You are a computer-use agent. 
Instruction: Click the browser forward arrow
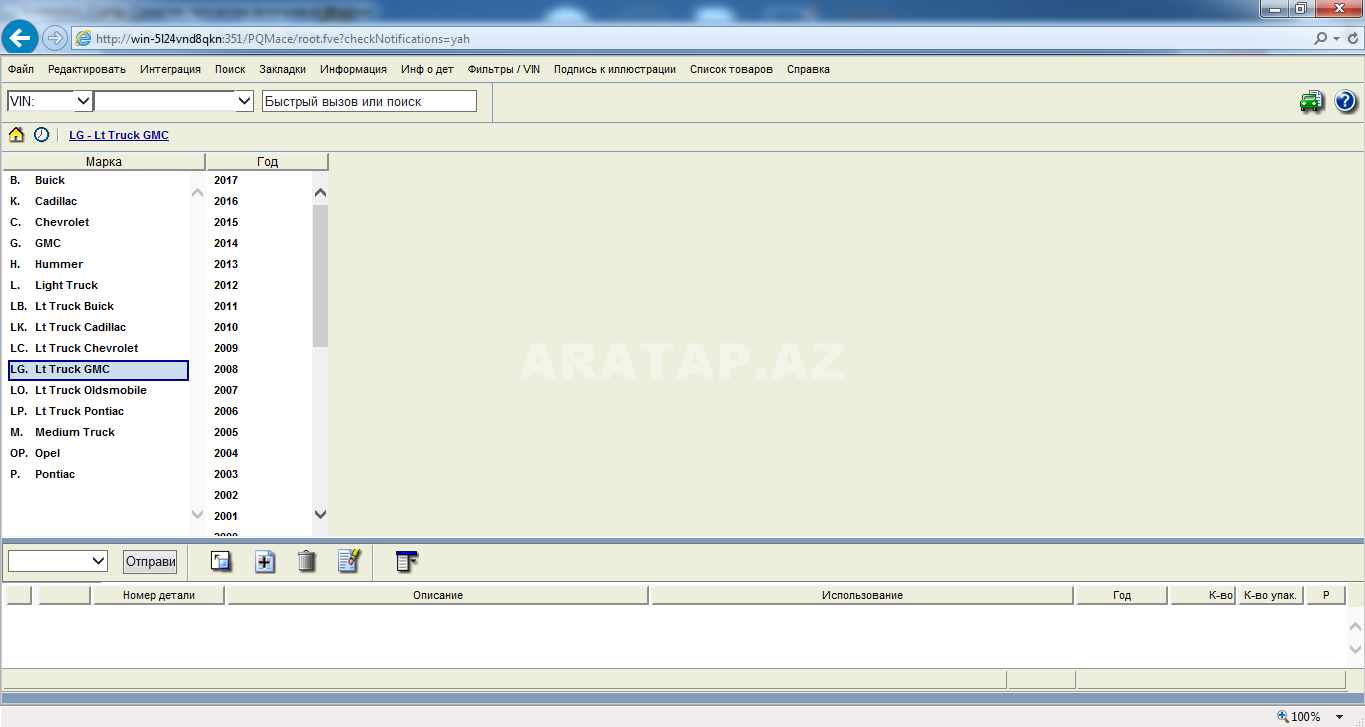[55, 38]
